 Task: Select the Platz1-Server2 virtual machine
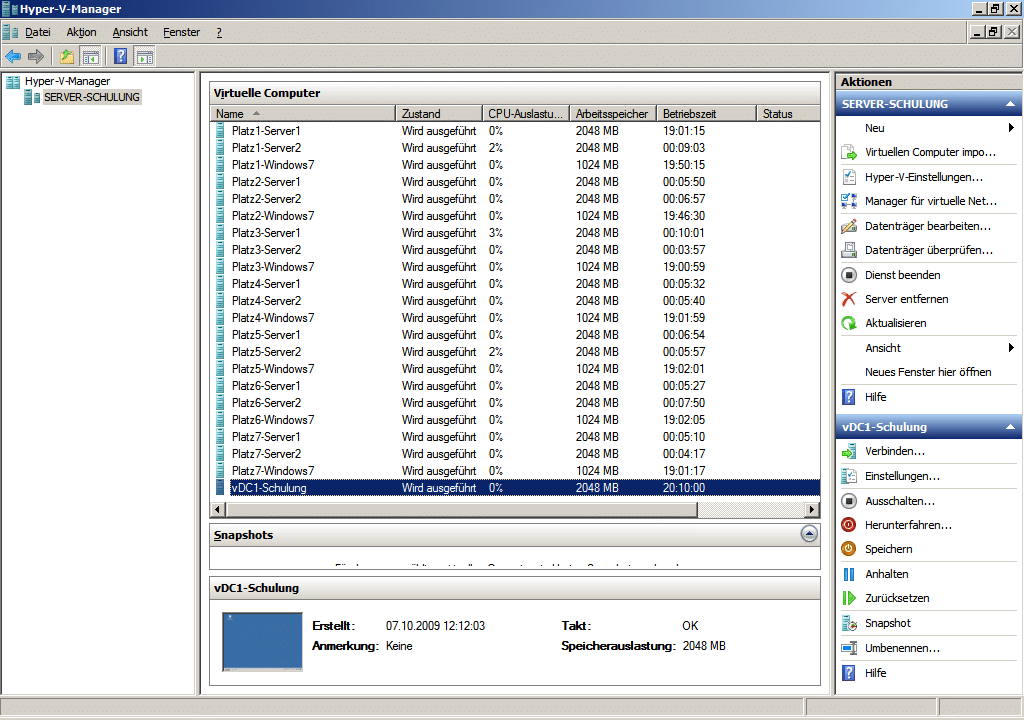(x=516, y=148)
